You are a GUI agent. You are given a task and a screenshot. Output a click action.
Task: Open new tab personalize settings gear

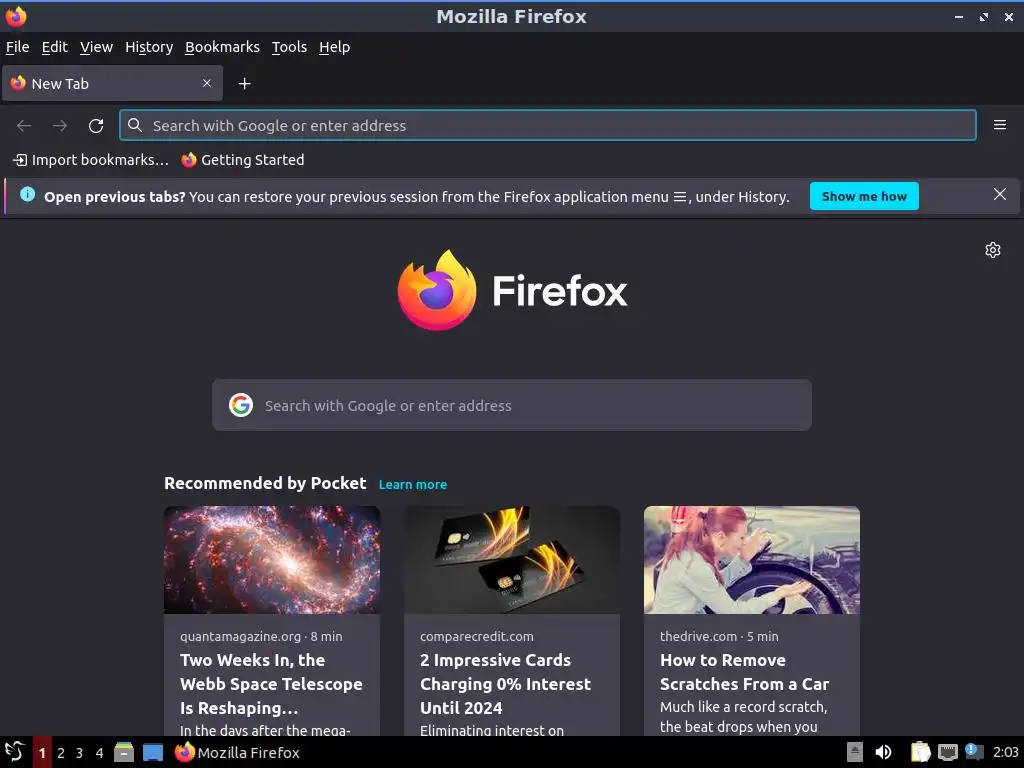pos(993,250)
